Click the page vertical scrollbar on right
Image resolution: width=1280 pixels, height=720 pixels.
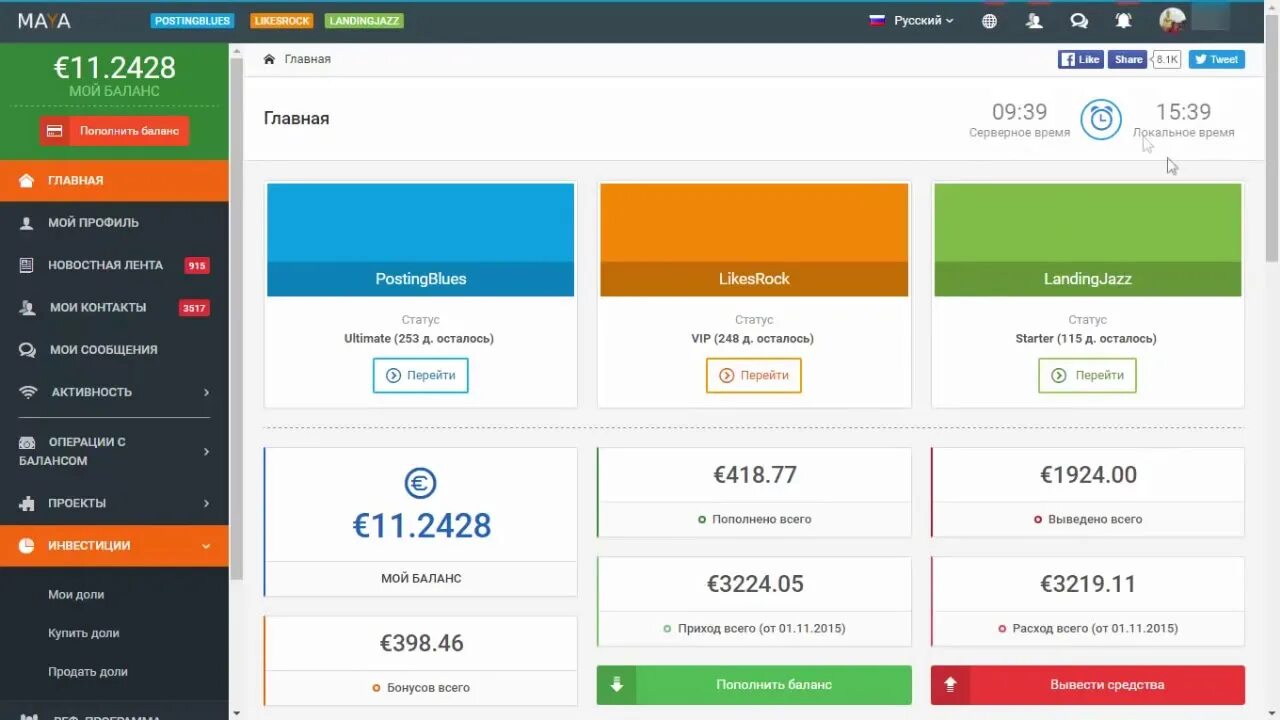click(x=1272, y=137)
